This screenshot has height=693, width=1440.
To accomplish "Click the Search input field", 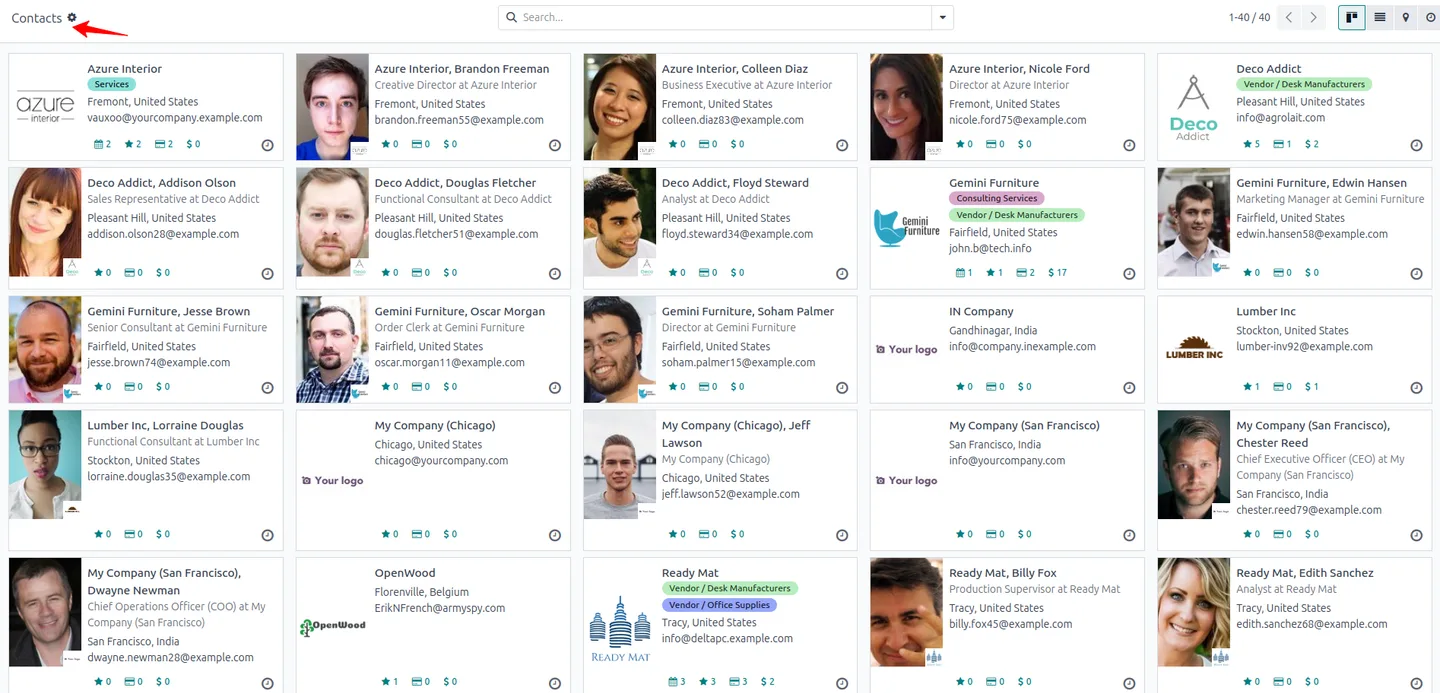I will pyautogui.click(x=724, y=17).
